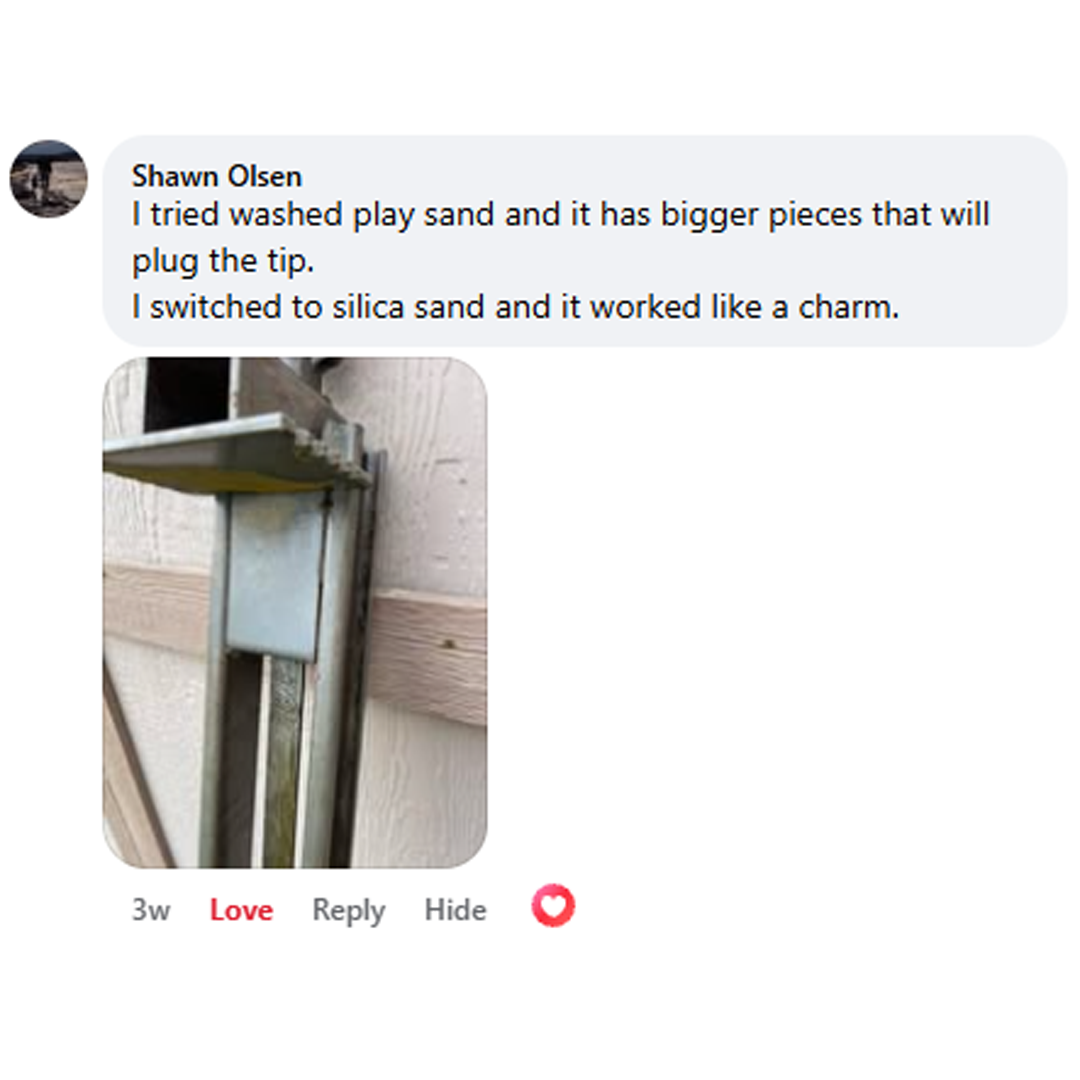
Task: Click the 'washed play sand' comment line
Action: [x=560, y=214]
